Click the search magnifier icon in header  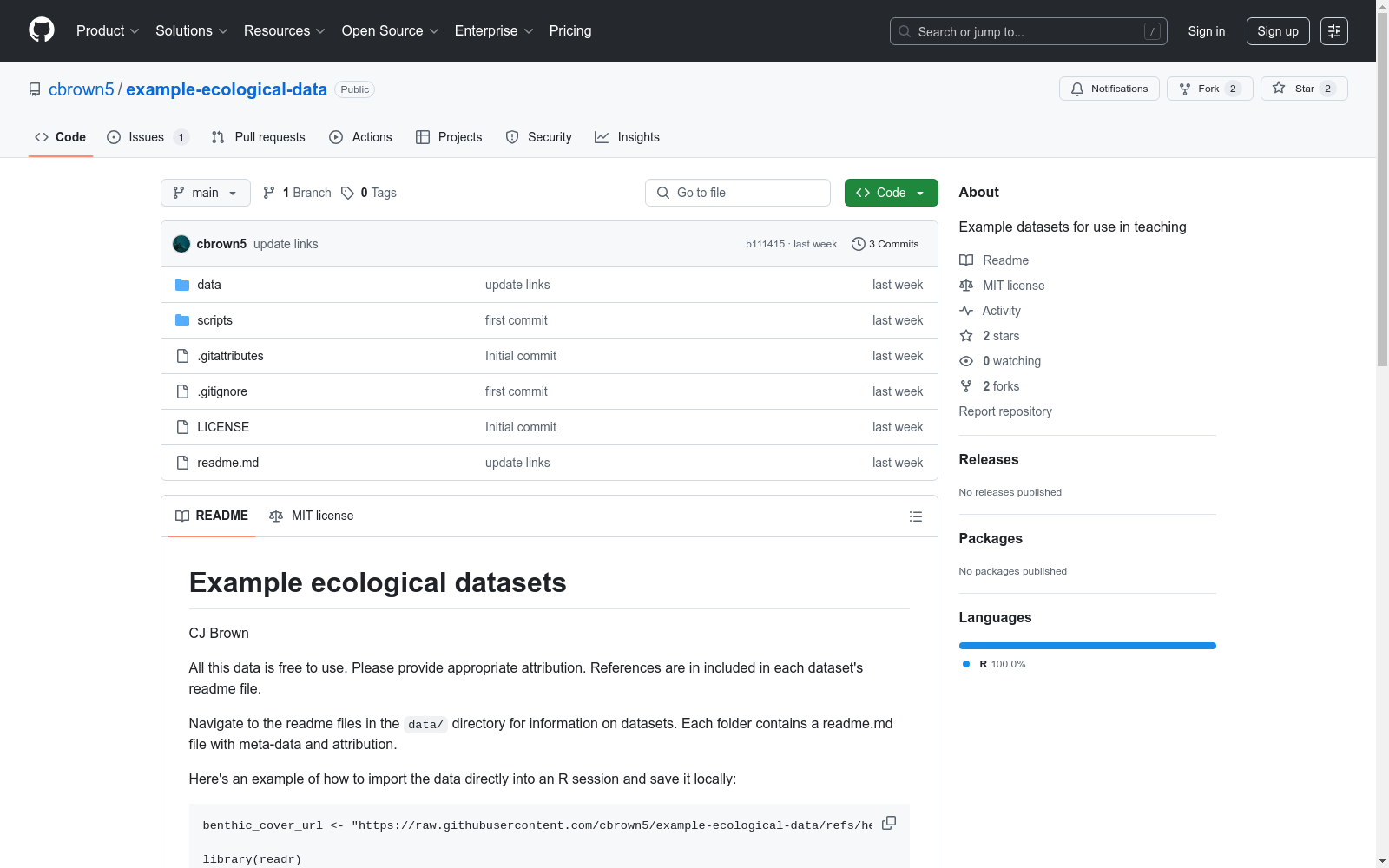(x=905, y=31)
